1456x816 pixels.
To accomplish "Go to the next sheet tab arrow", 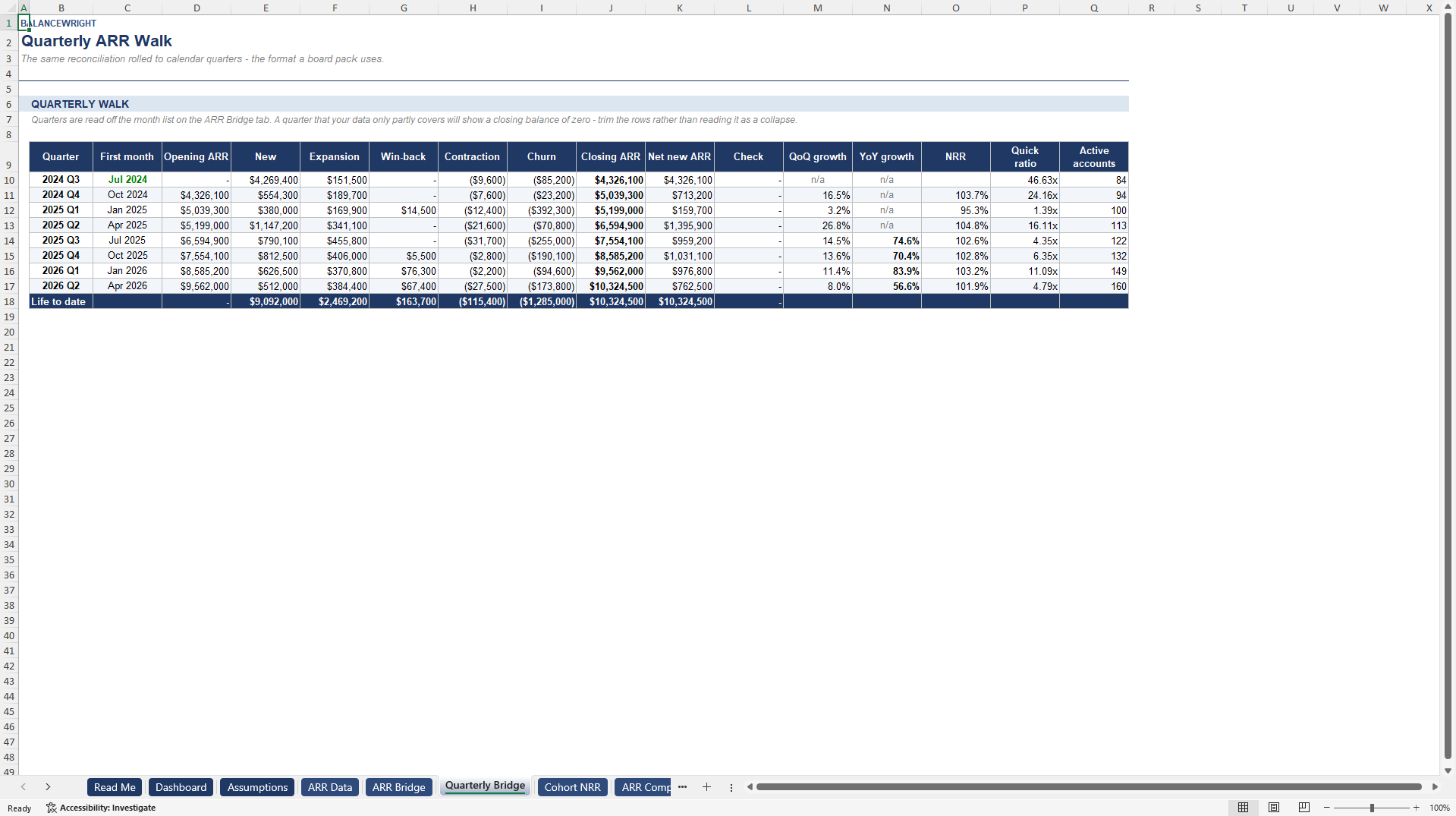I will point(48,787).
